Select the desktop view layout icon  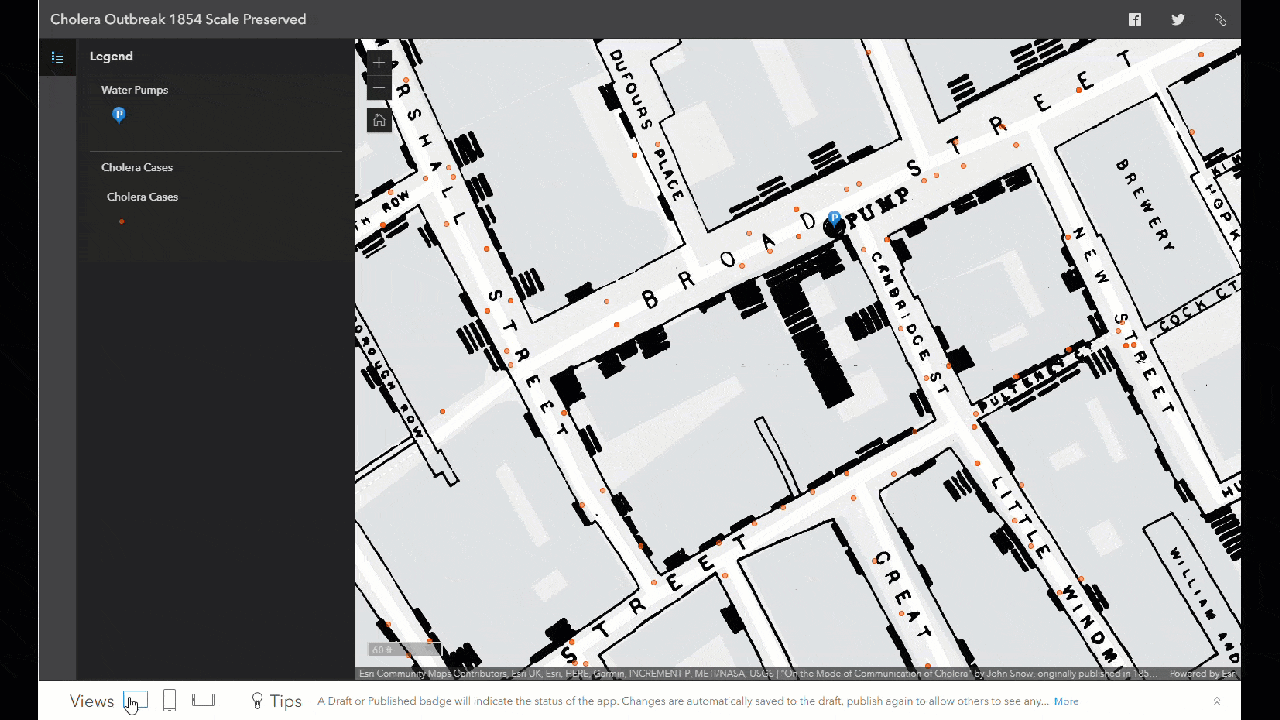137,700
